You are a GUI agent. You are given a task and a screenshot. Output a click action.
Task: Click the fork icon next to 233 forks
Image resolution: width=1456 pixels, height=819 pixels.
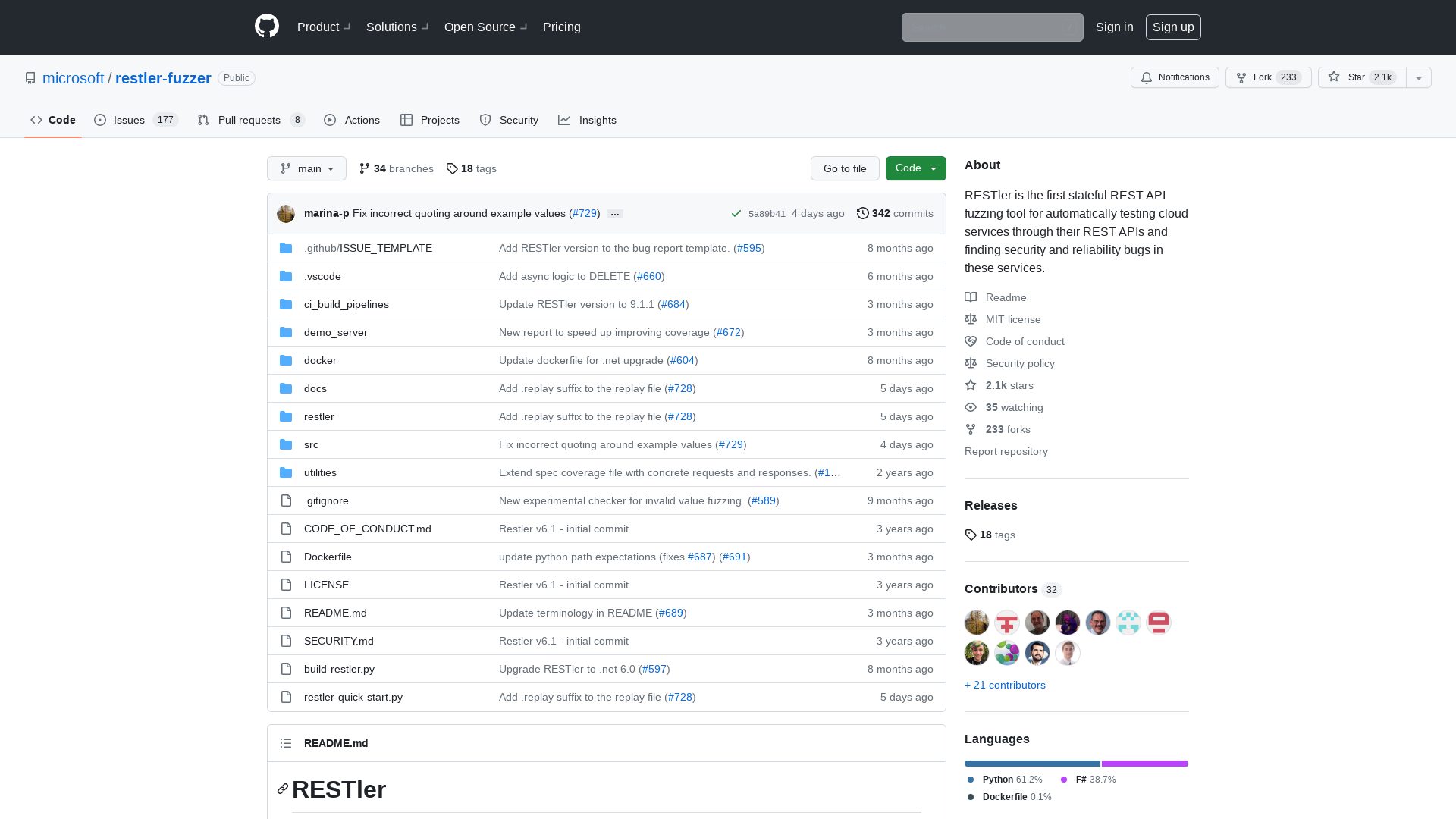(x=971, y=429)
